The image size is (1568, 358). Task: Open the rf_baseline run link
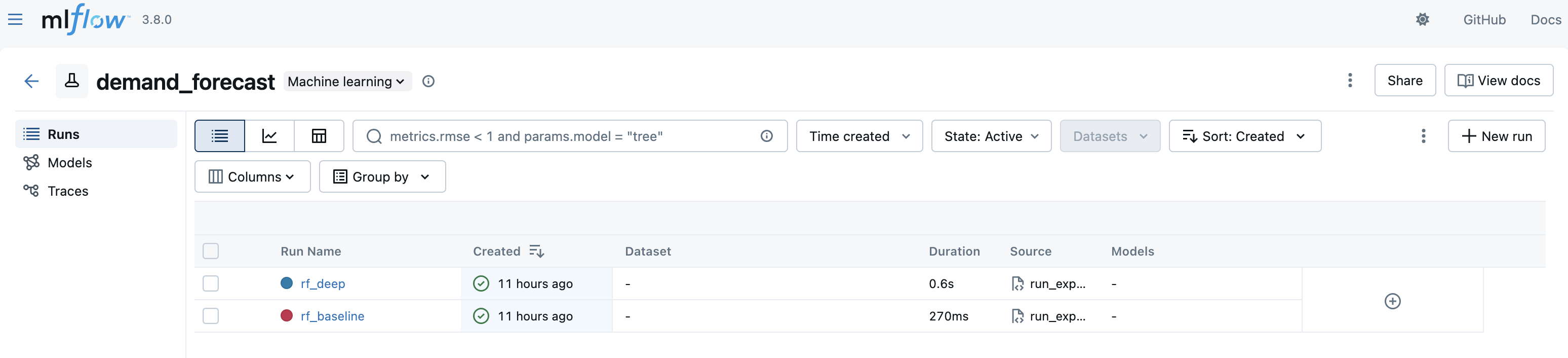click(x=332, y=316)
